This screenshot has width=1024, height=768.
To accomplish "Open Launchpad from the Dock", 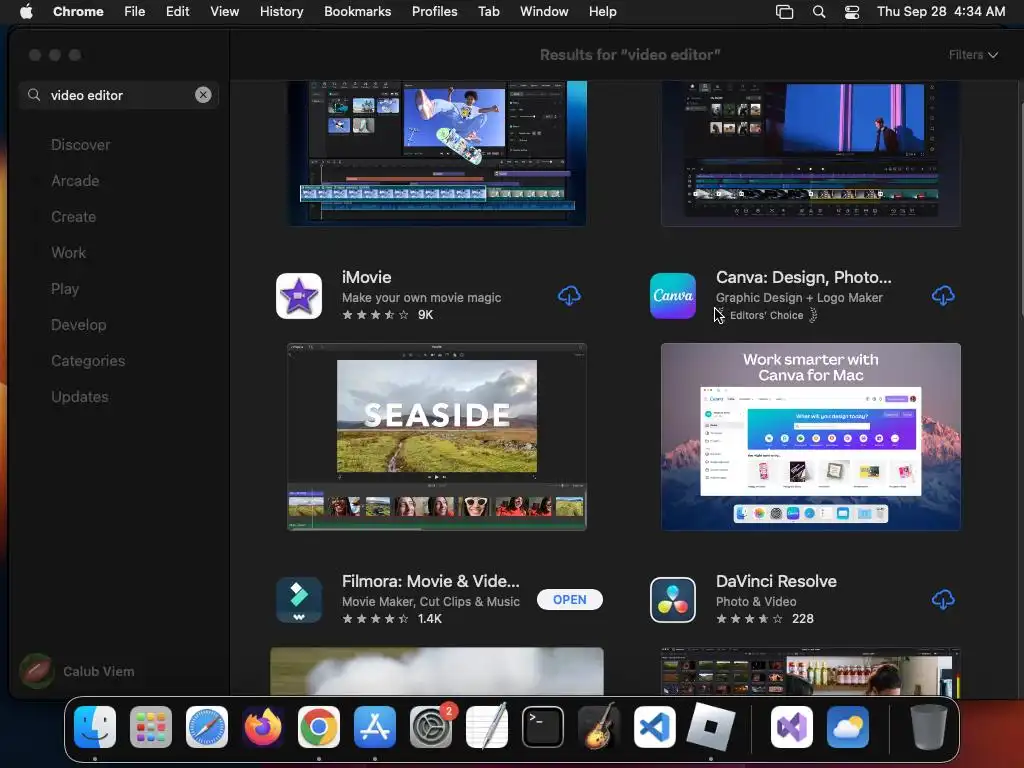I will point(151,727).
